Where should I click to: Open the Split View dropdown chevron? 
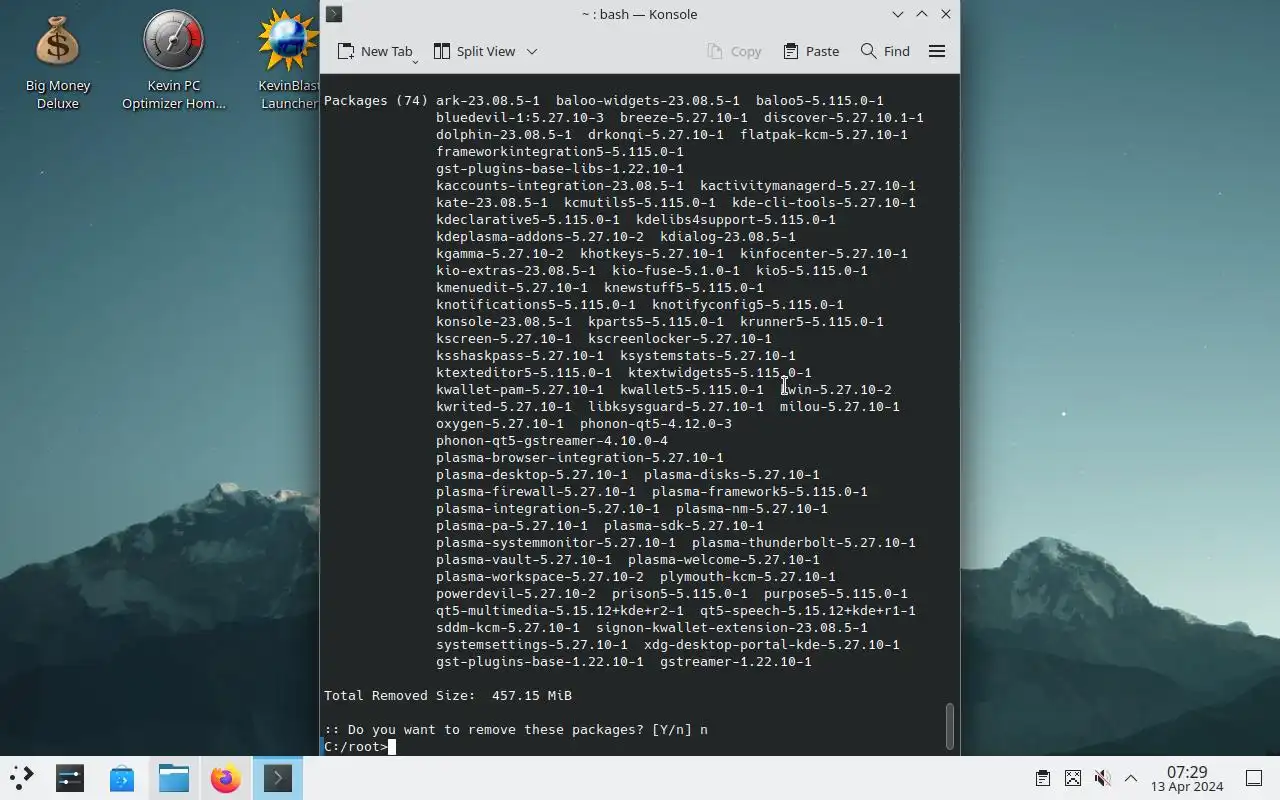pyautogui.click(x=532, y=51)
